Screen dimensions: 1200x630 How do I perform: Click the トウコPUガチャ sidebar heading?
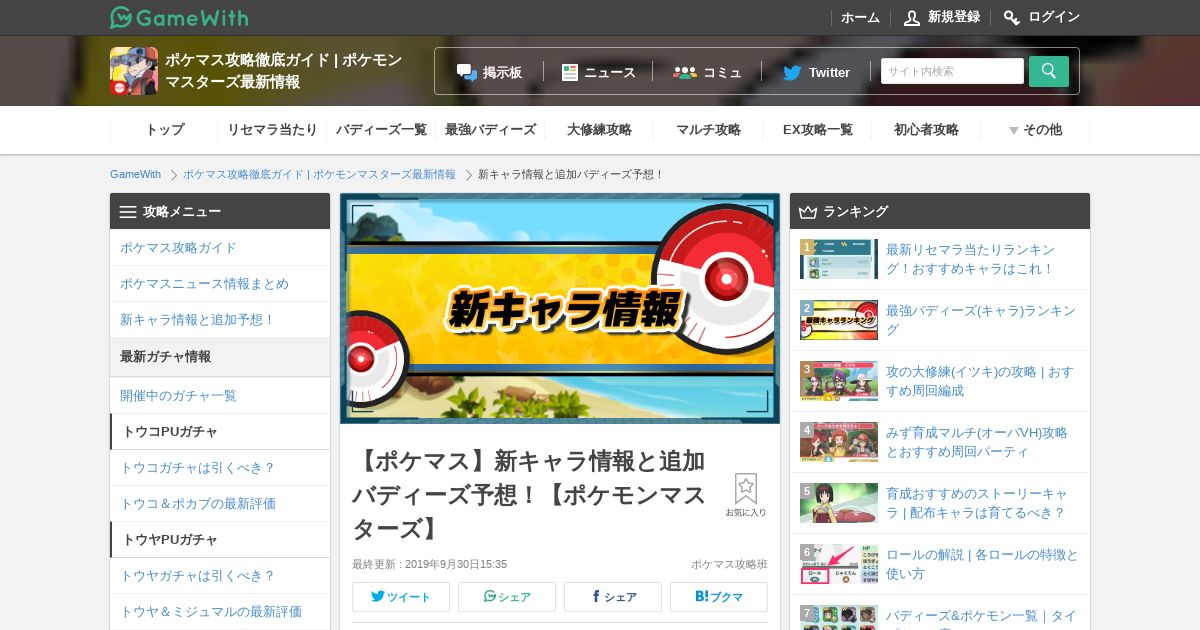point(220,432)
